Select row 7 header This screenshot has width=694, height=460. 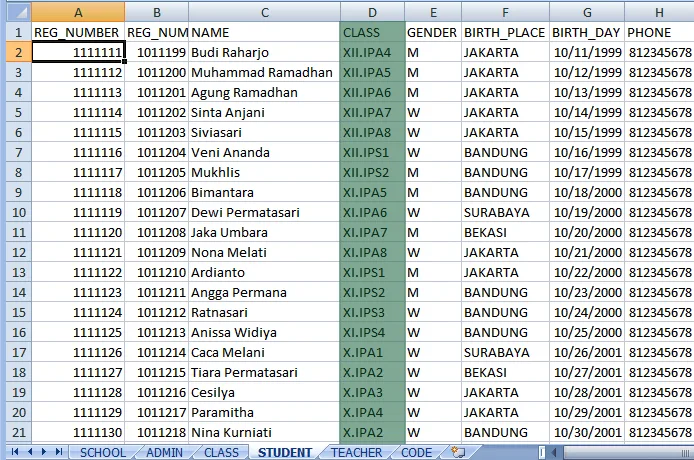(x=18, y=152)
